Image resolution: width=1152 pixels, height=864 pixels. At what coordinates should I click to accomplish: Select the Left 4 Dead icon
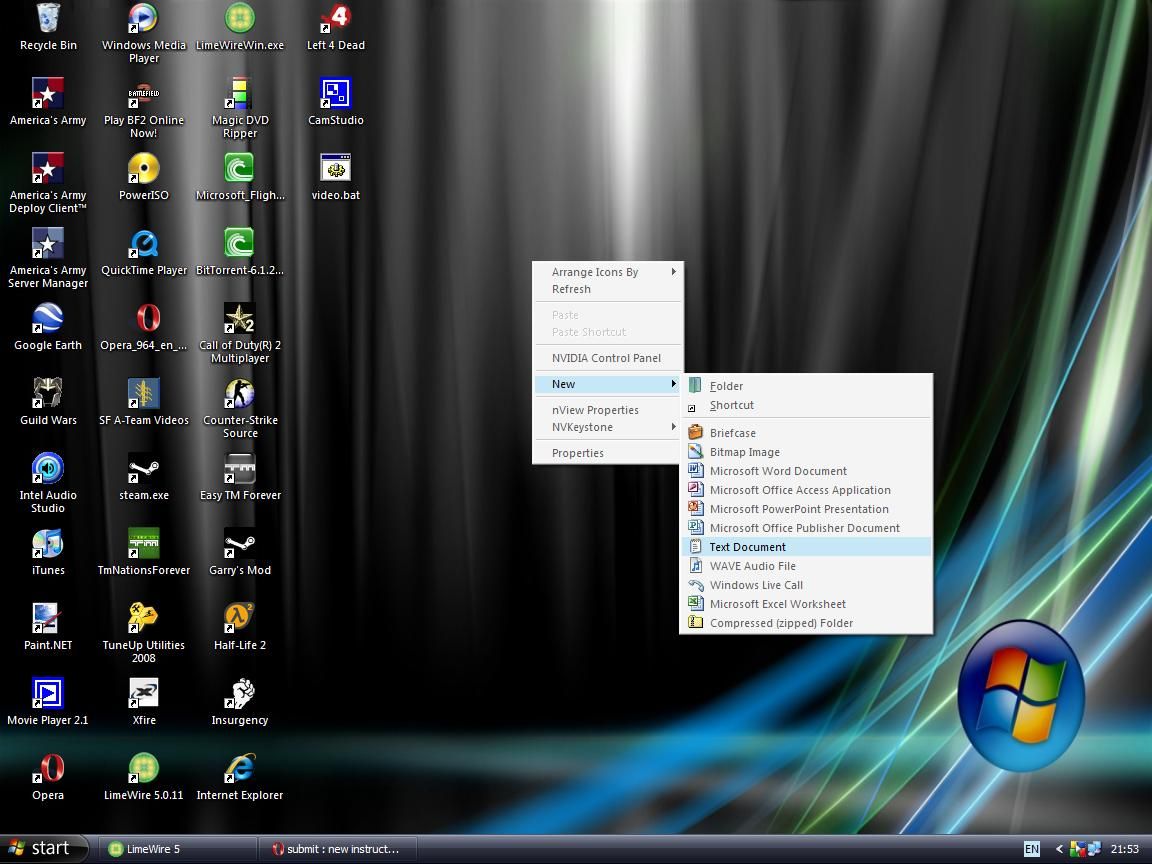point(335,19)
